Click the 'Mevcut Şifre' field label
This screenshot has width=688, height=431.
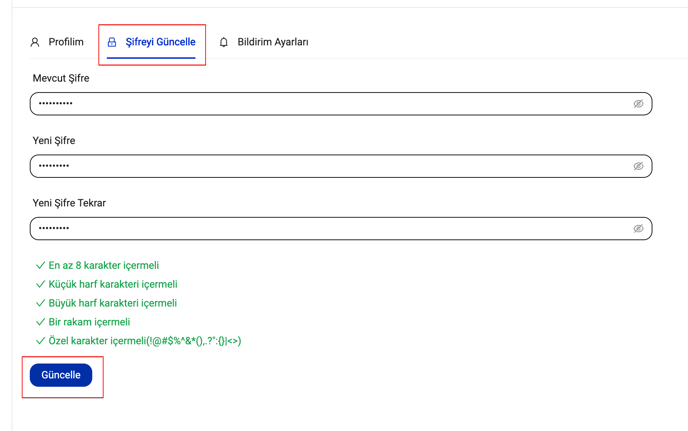61,78
